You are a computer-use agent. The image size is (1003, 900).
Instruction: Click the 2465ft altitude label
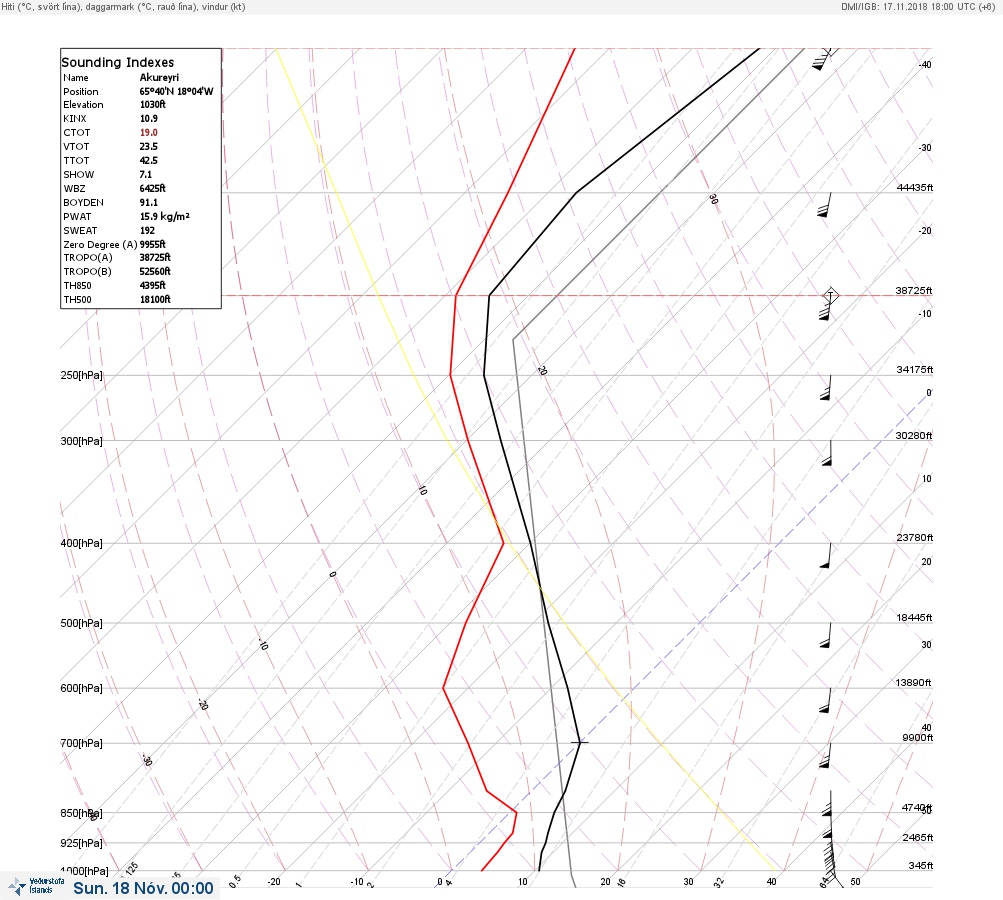coord(918,837)
